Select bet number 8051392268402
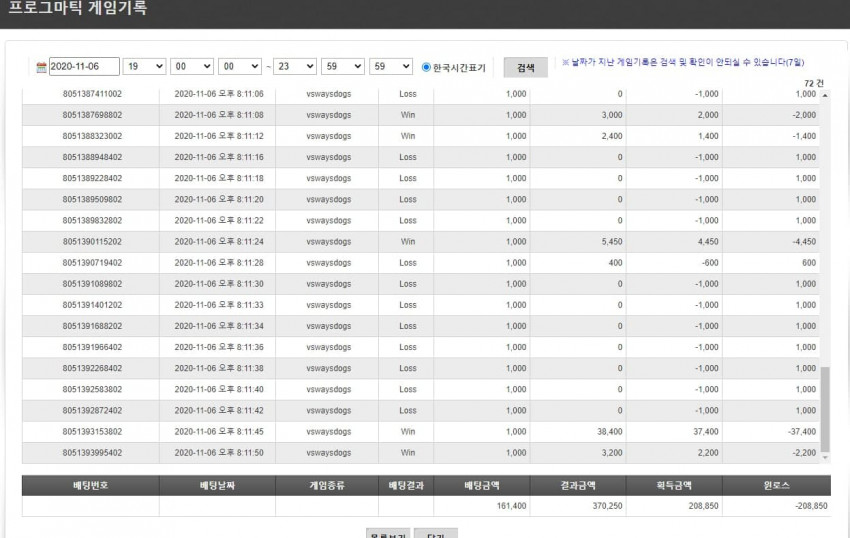This screenshot has height=538, width=850. point(92,369)
